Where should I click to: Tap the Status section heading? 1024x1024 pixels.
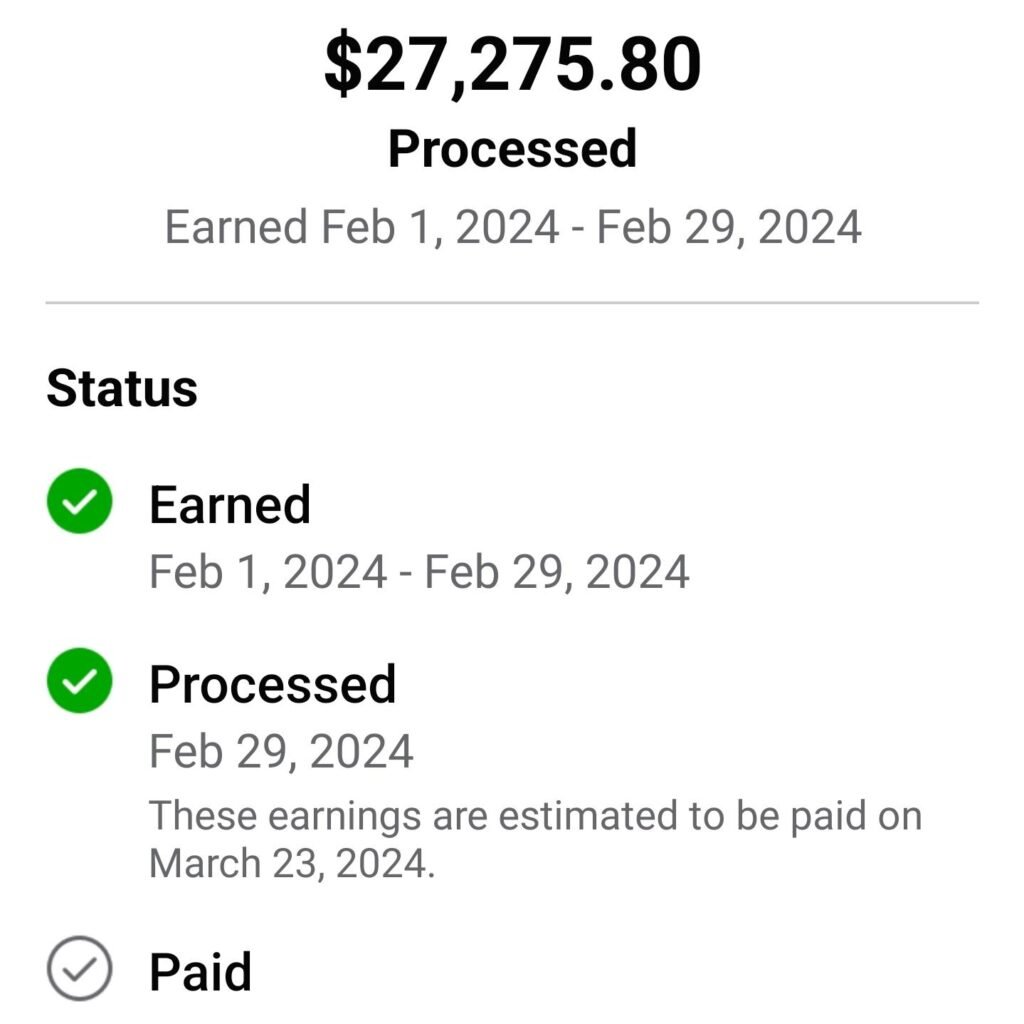[x=122, y=387]
